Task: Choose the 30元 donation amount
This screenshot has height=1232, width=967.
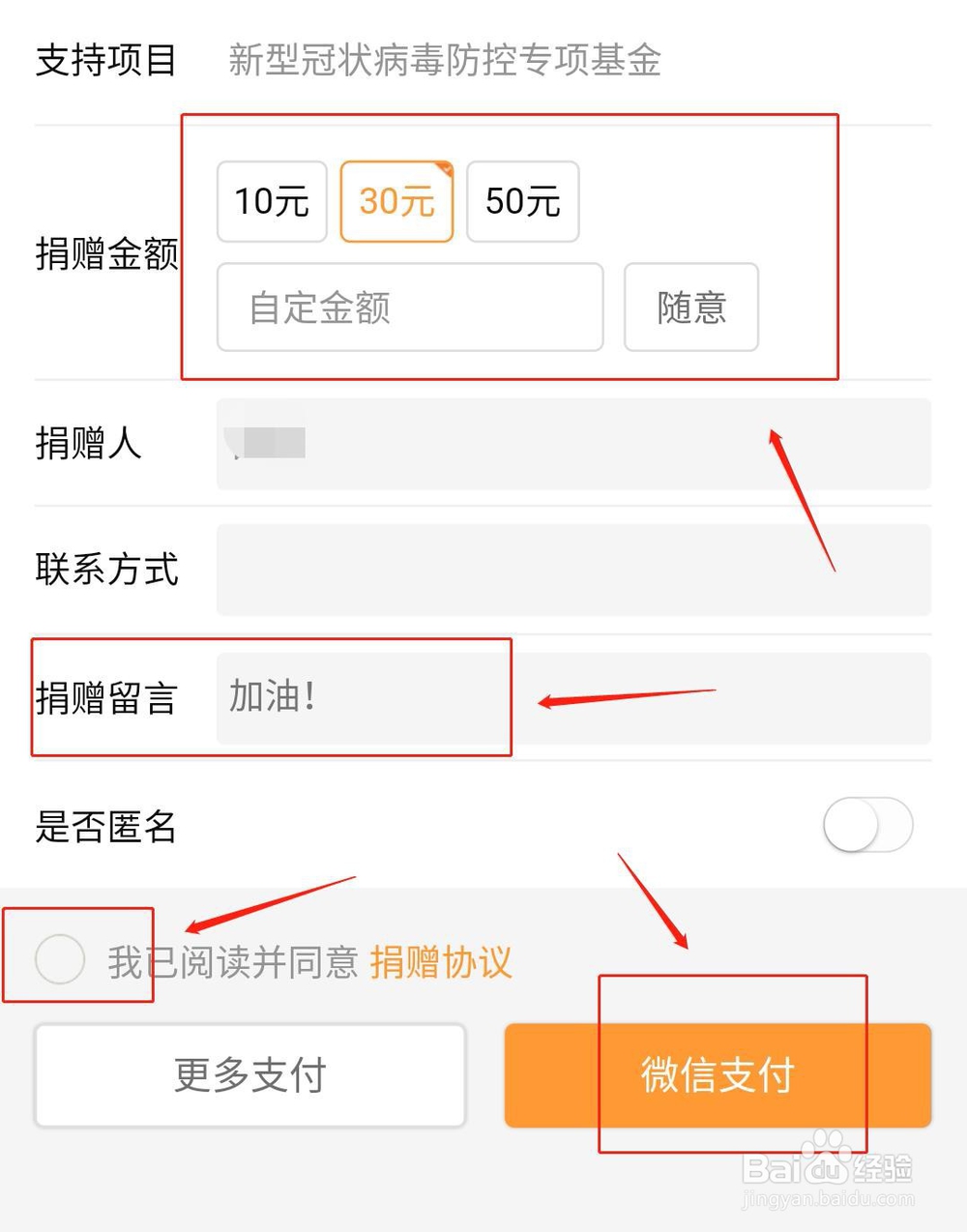Action: pyautogui.click(x=396, y=201)
